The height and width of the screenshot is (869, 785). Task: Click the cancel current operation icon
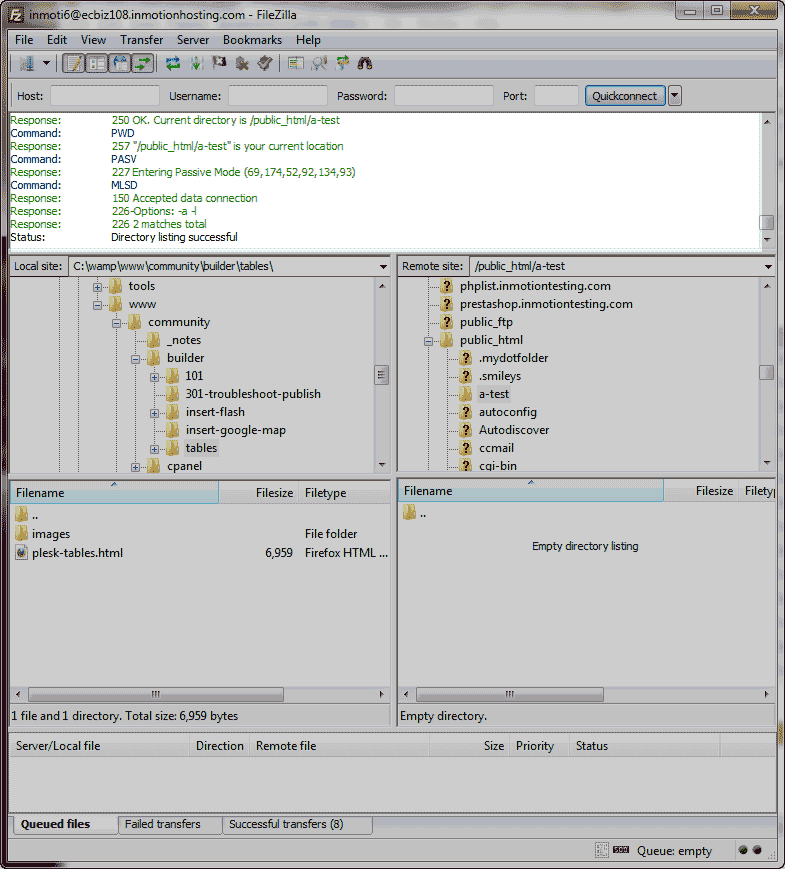tap(219, 64)
